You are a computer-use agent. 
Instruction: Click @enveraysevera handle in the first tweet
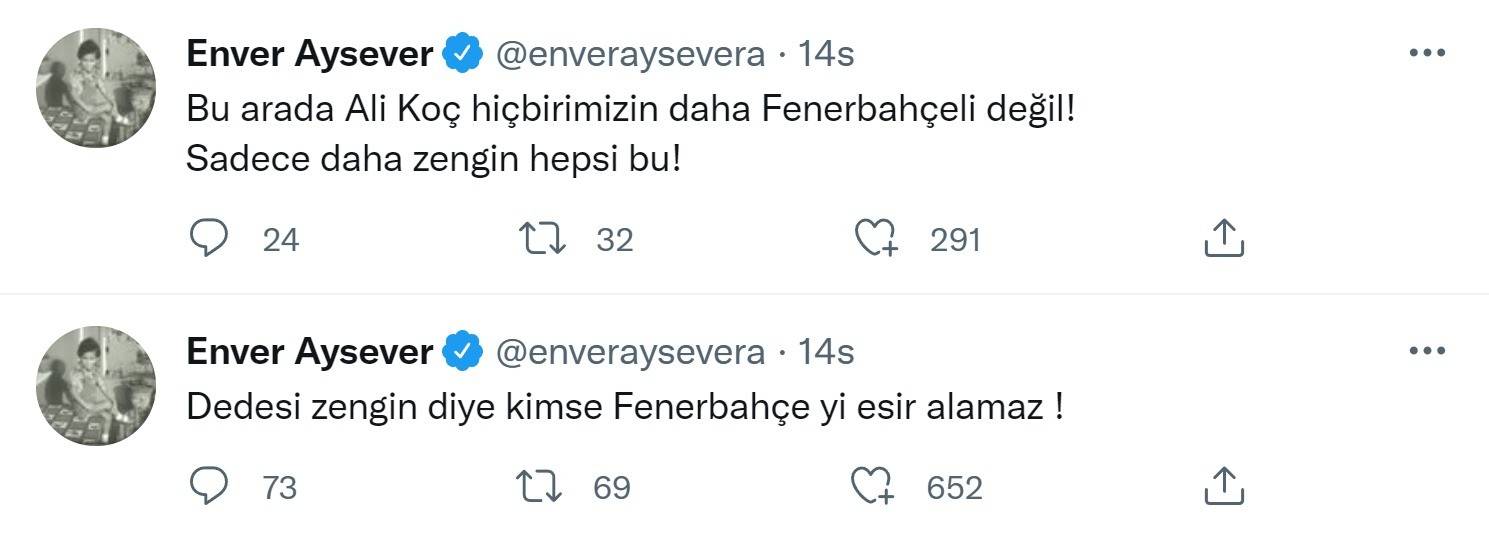tap(630, 55)
